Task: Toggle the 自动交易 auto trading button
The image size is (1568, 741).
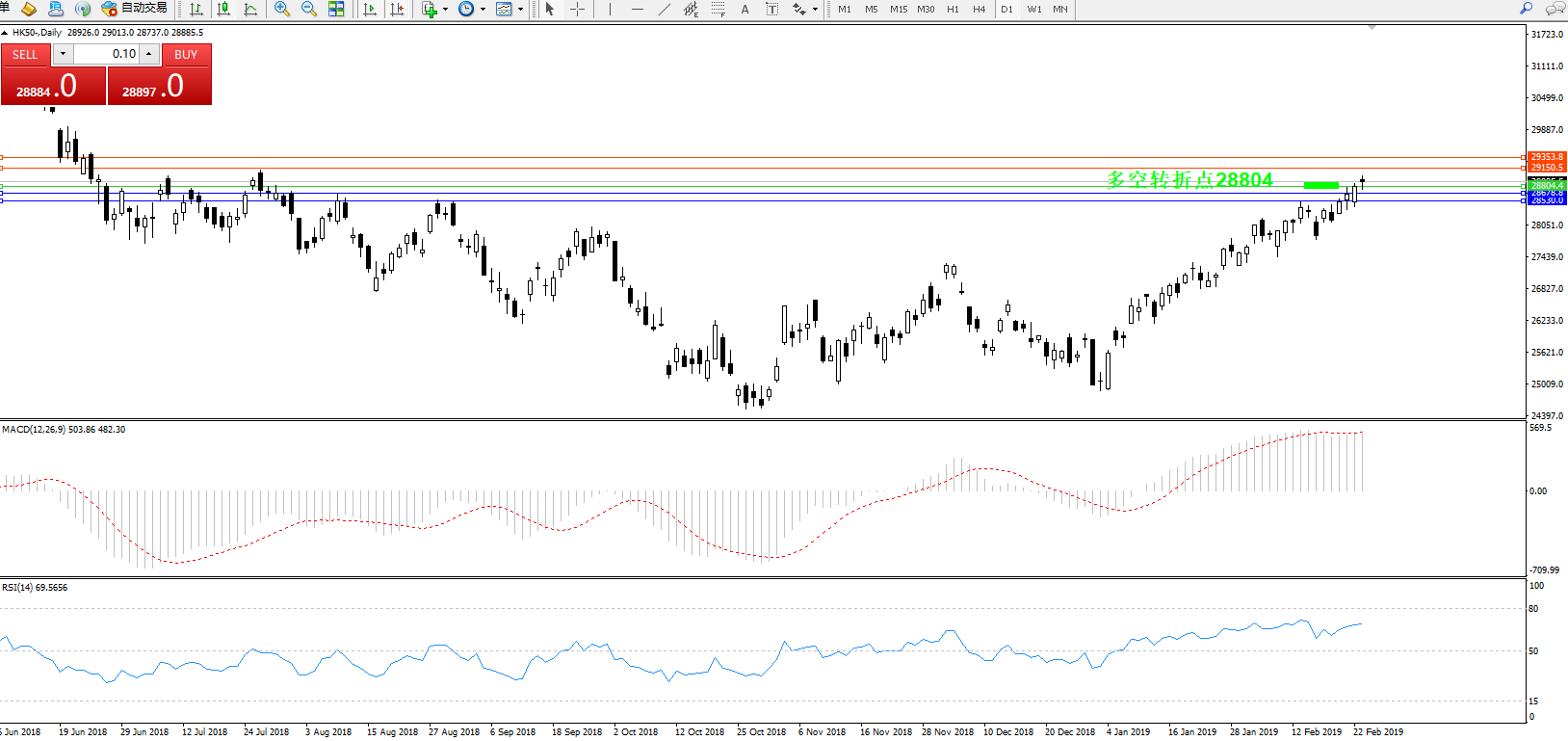Action: click(x=135, y=9)
